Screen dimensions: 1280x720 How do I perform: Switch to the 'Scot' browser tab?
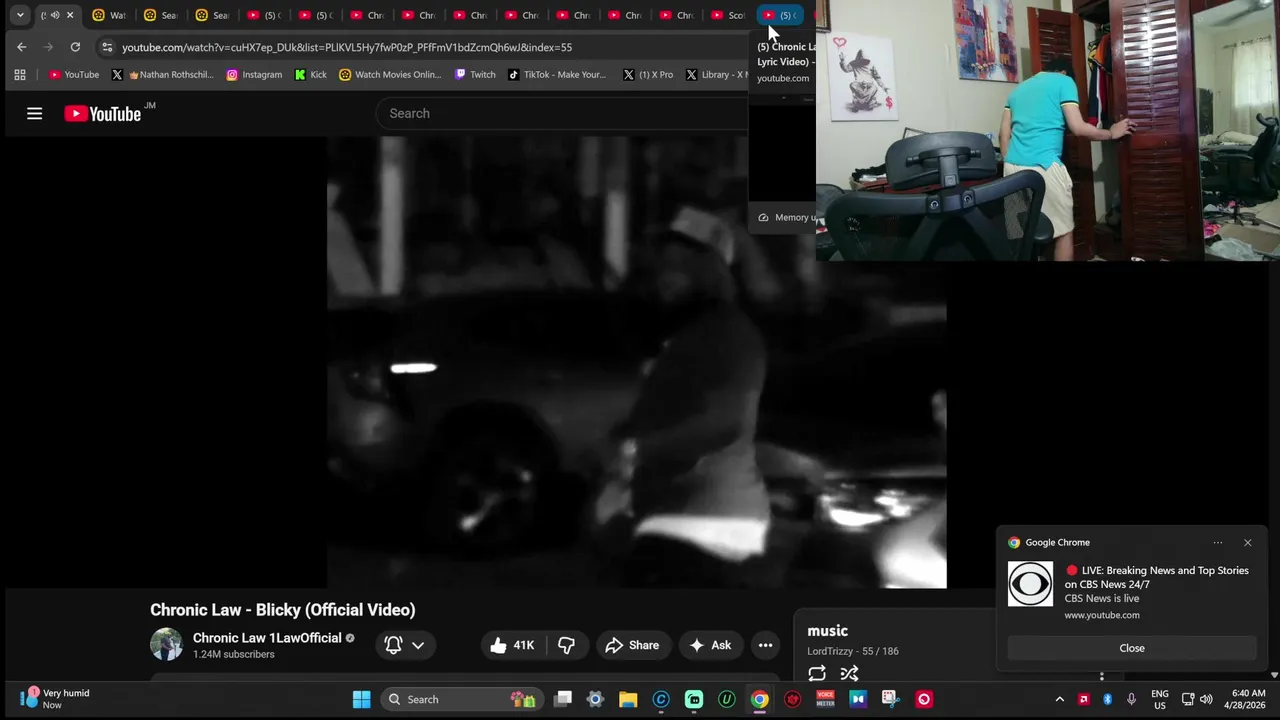pyautogui.click(x=728, y=15)
